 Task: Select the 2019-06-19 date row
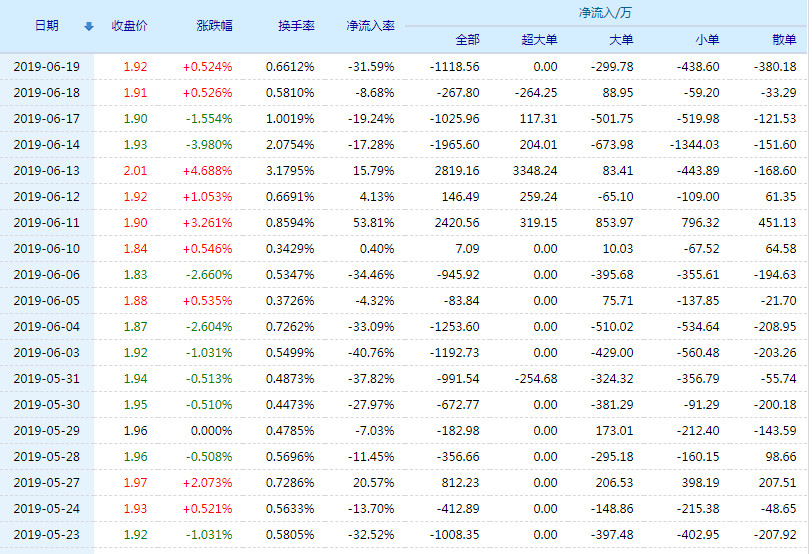[x=46, y=66]
